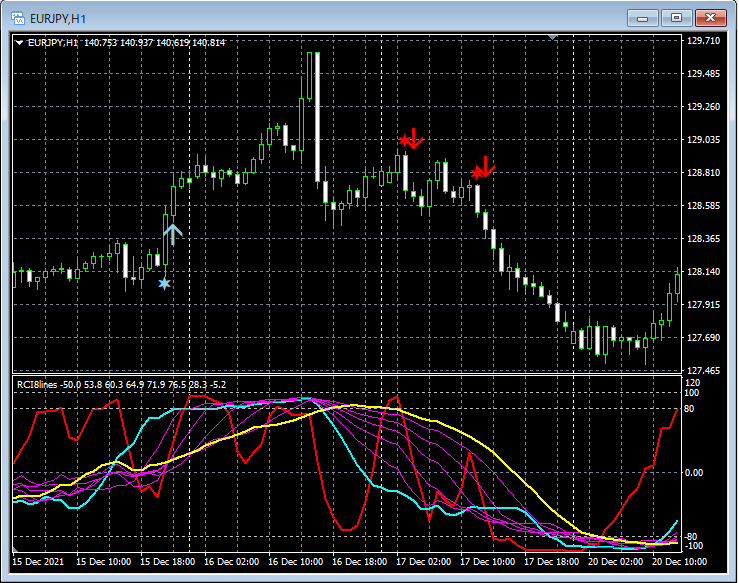Click the RCI8lines indicator label
This screenshot has width=739, height=583.
click(x=37, y=385)
